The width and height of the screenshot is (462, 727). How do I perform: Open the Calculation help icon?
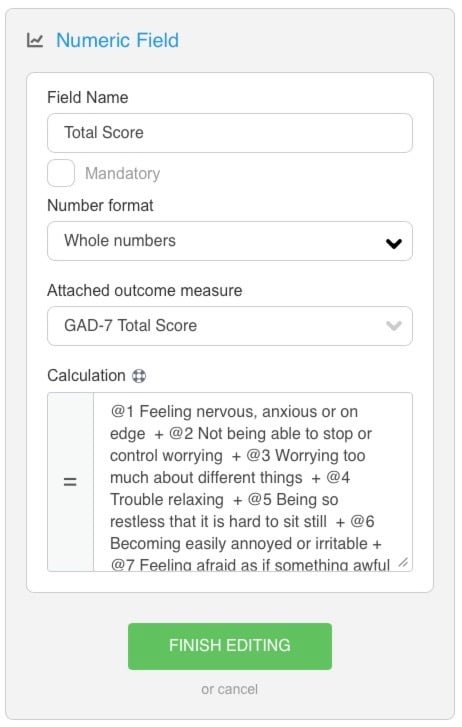[139, 376]
